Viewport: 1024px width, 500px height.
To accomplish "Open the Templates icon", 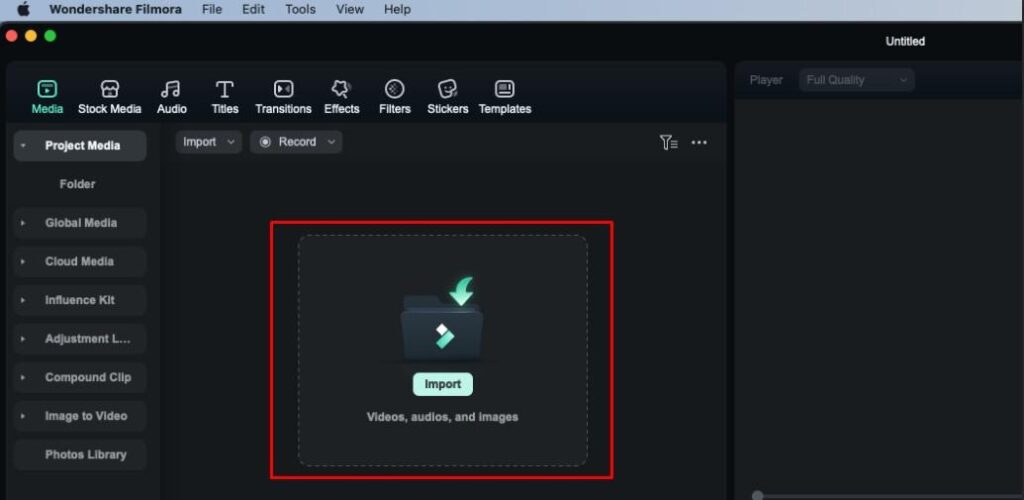I will click(x=505, y=90).
